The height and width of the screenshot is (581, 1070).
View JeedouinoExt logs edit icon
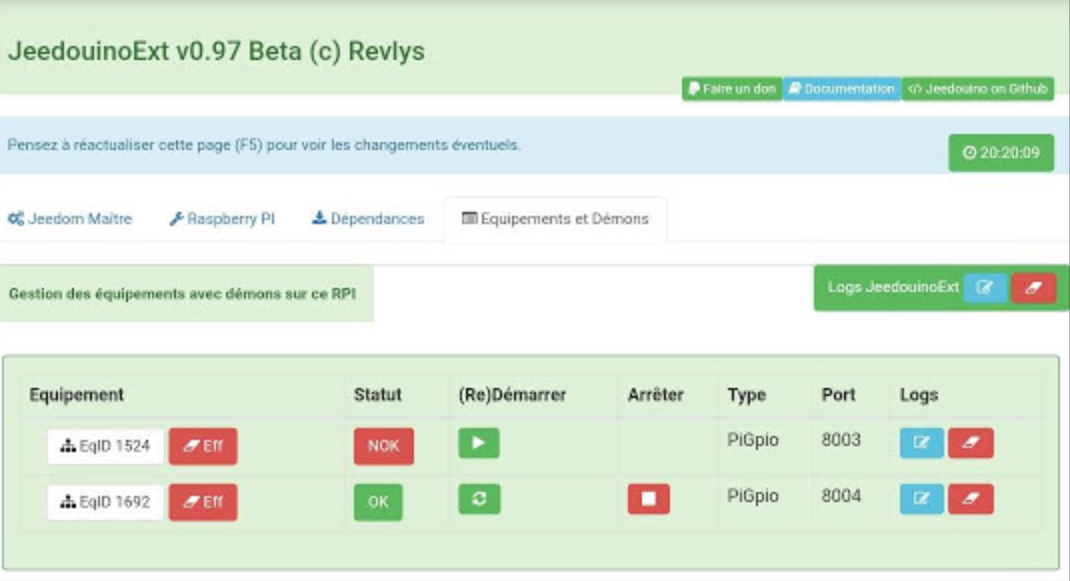click(x=985, y=288)
